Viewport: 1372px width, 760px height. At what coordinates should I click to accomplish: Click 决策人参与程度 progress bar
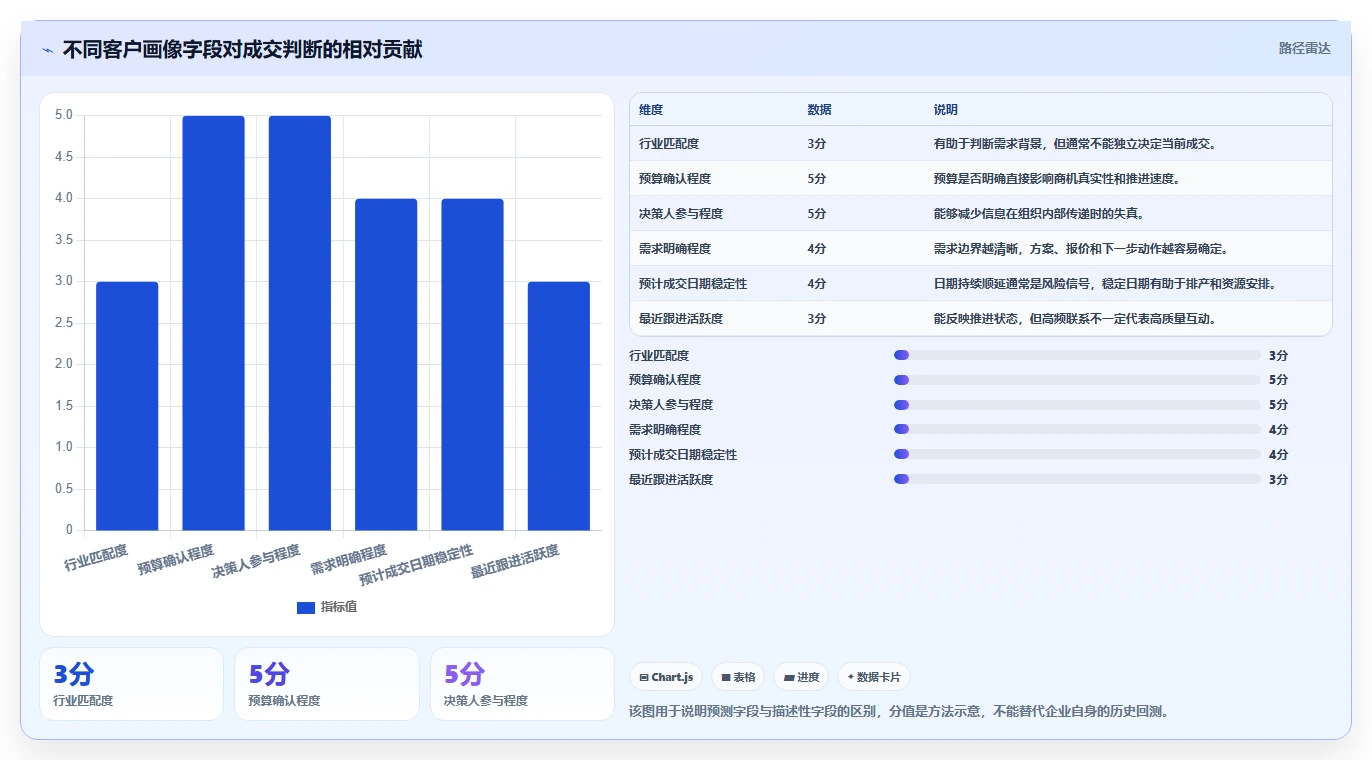1077,405
